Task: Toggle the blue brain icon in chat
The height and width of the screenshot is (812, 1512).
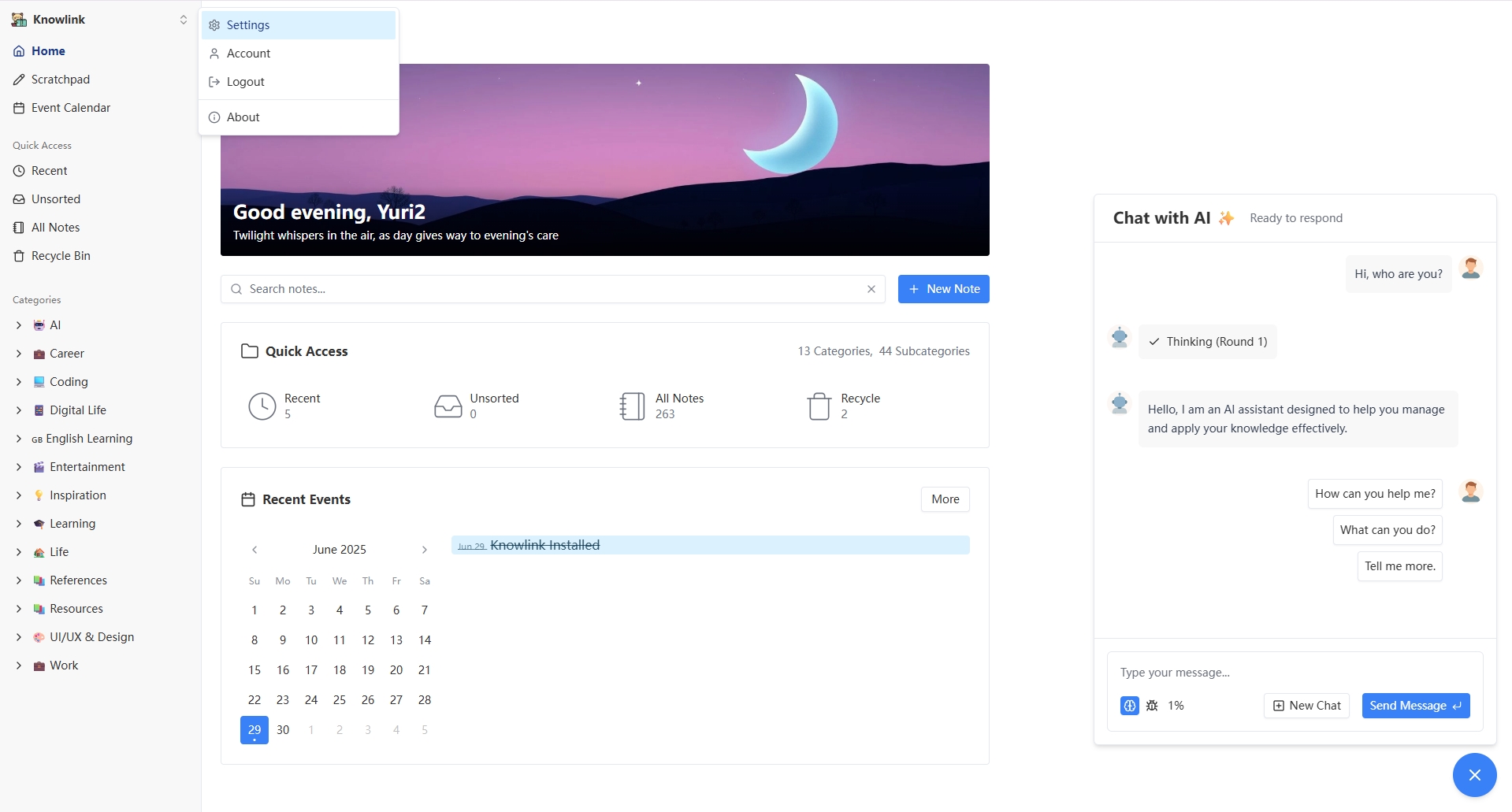Action: coord(1130,706)
